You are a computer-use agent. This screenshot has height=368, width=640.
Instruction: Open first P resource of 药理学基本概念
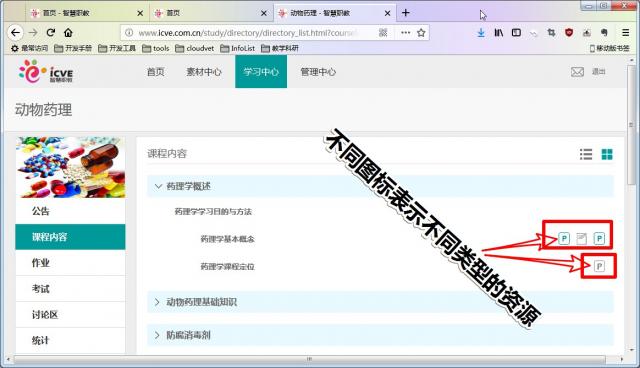pyautogui.click(x=564, y=238)
